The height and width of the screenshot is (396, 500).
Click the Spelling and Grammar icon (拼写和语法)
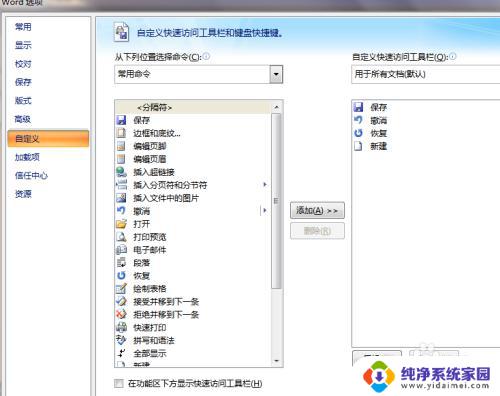(x=121, y=340)
